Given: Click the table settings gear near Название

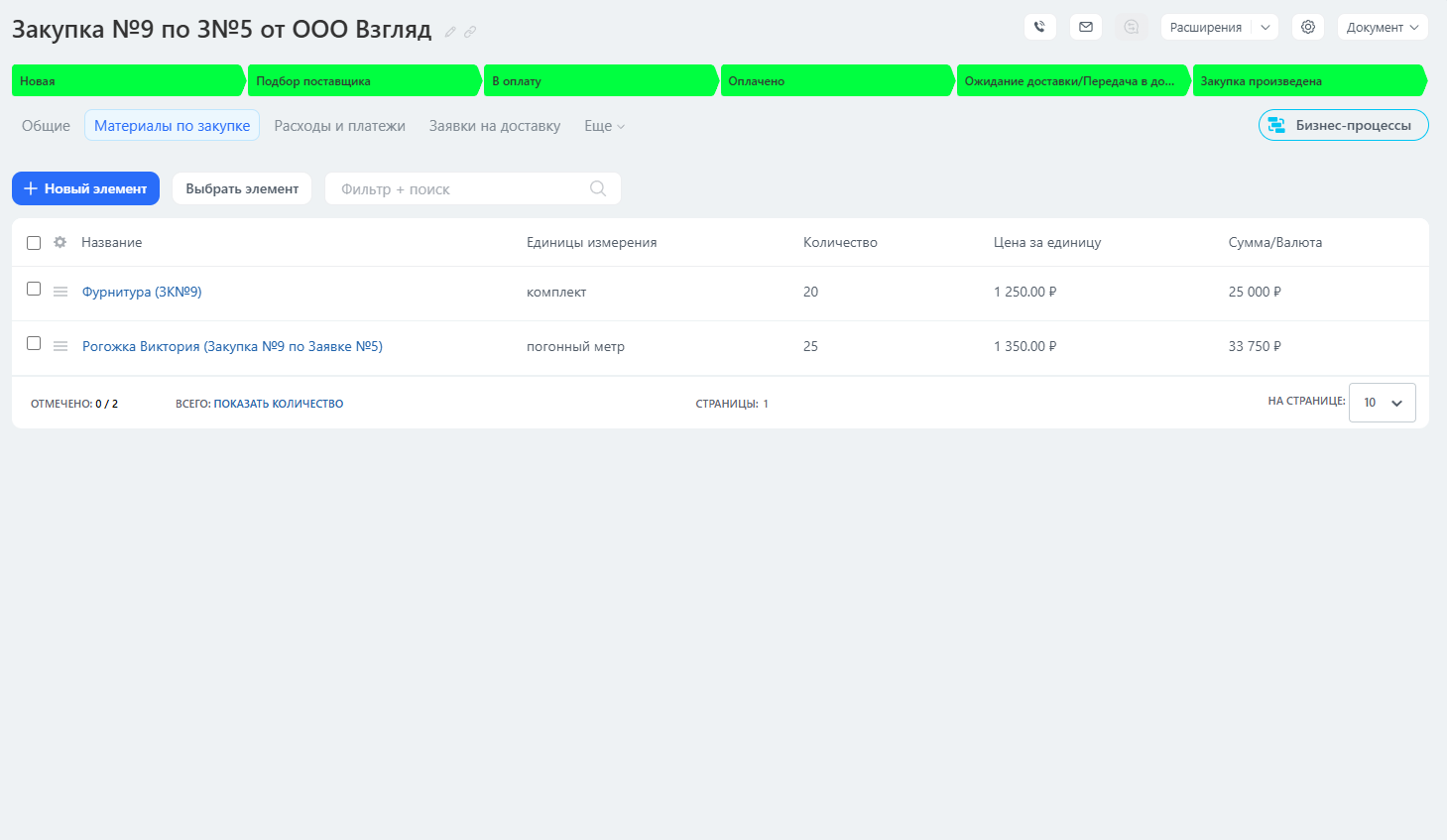Looking at the screenshot, I should [x=60, y=242].
